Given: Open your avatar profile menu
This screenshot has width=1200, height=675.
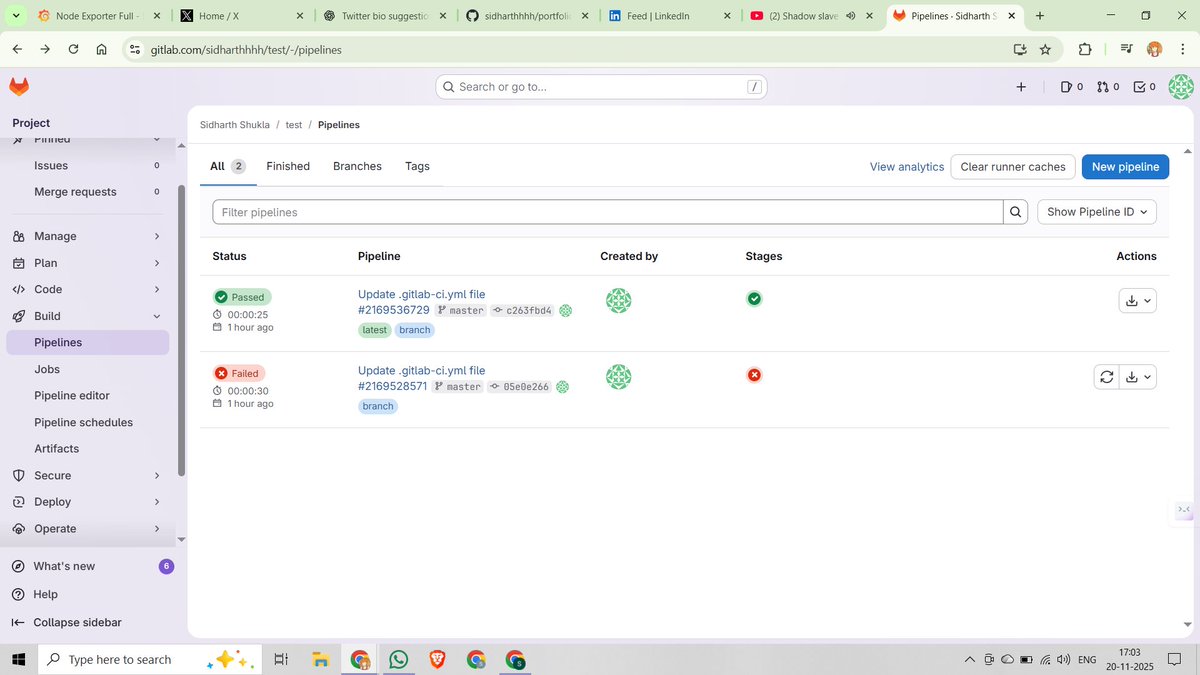Looking at the screenshot, I should click(x=1181, y=86).
